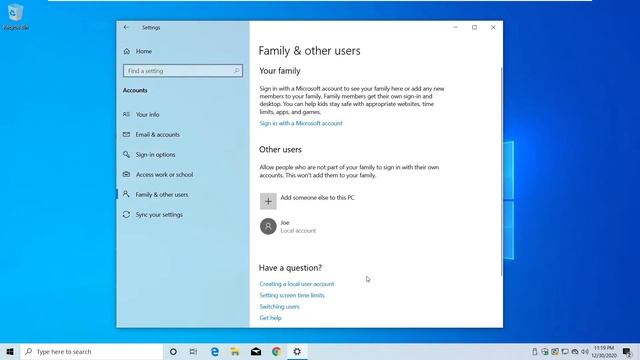This screenshot has width=640, height=360.
Task: Open Creating a local user account help link
Action: 297,284
